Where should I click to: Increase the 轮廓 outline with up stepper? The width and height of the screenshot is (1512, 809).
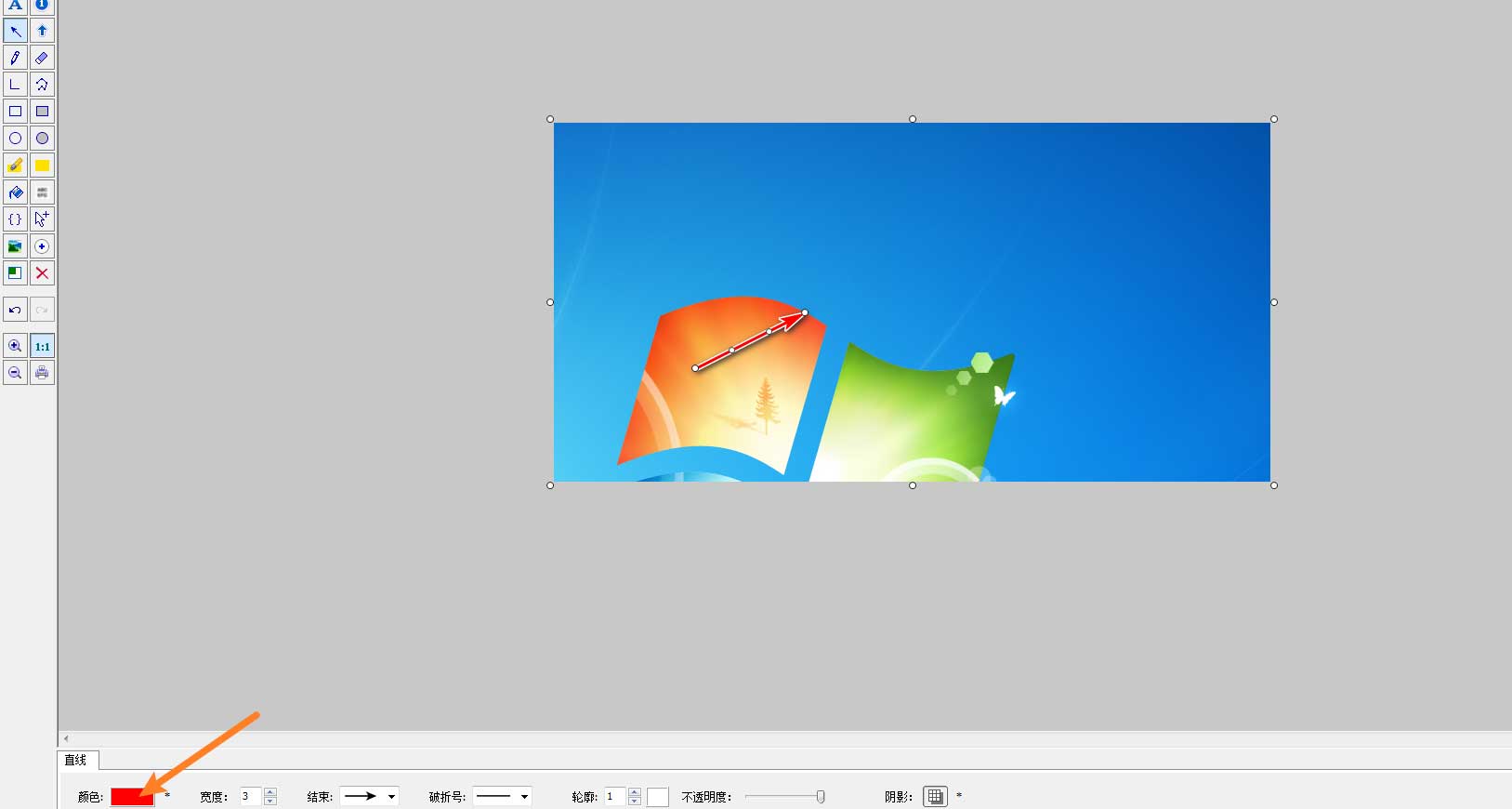point(635,792)
